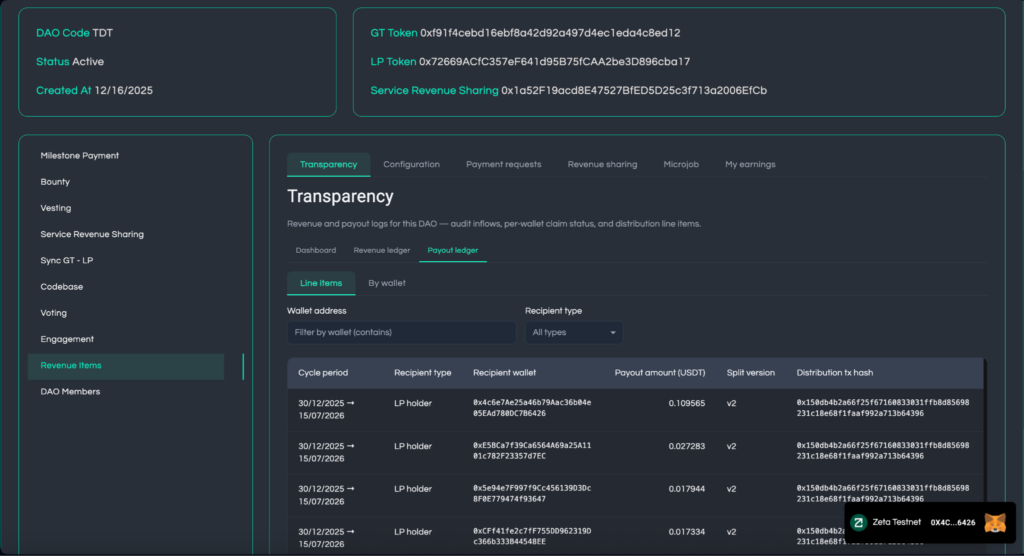
Task: Switch to Line items view
Action: click(321, 284)
